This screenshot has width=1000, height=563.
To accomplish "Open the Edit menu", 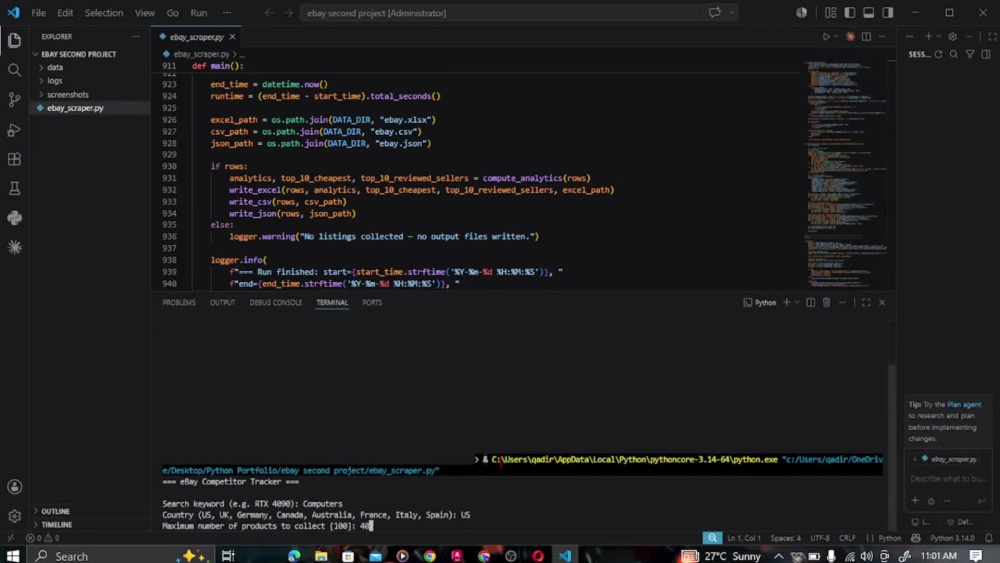I will pyautogui.click(x=65, y=13).
